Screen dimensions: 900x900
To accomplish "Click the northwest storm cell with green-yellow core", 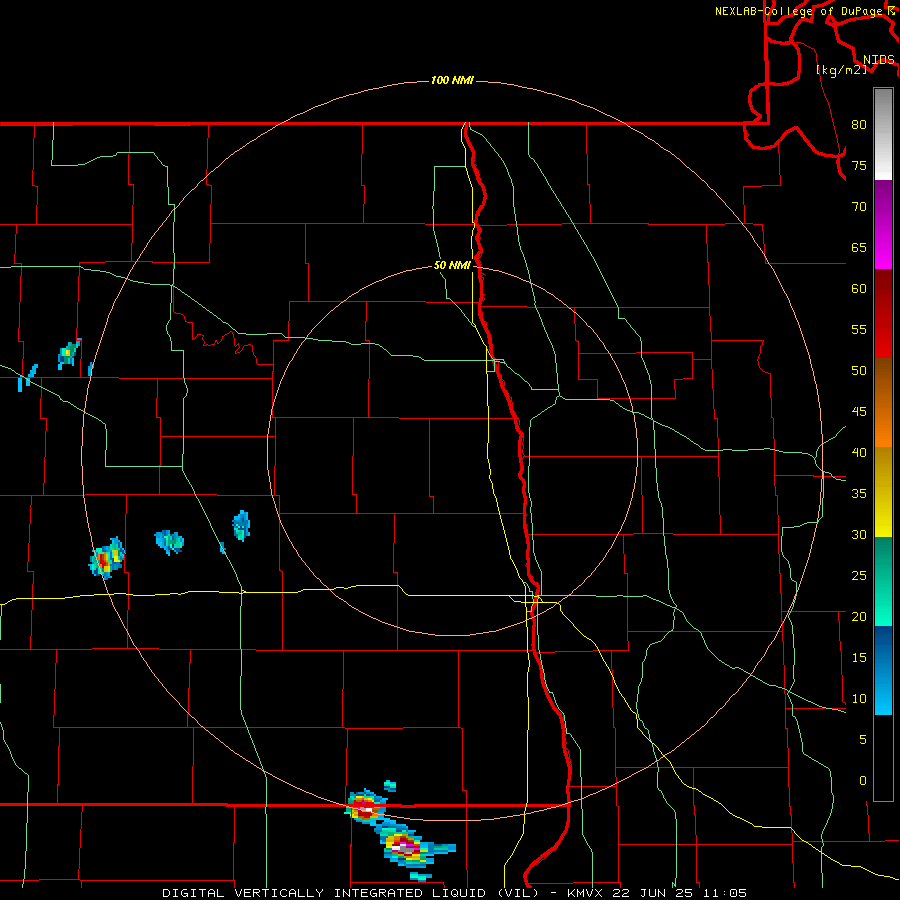I will pos(69,353).
